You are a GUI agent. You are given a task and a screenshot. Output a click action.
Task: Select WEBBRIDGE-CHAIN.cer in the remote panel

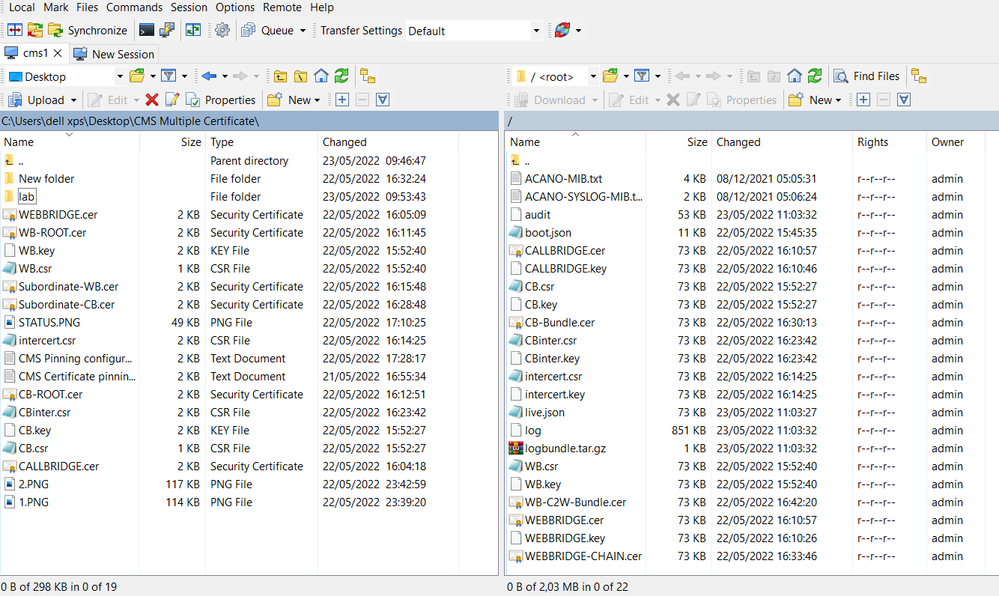[583, 556]
